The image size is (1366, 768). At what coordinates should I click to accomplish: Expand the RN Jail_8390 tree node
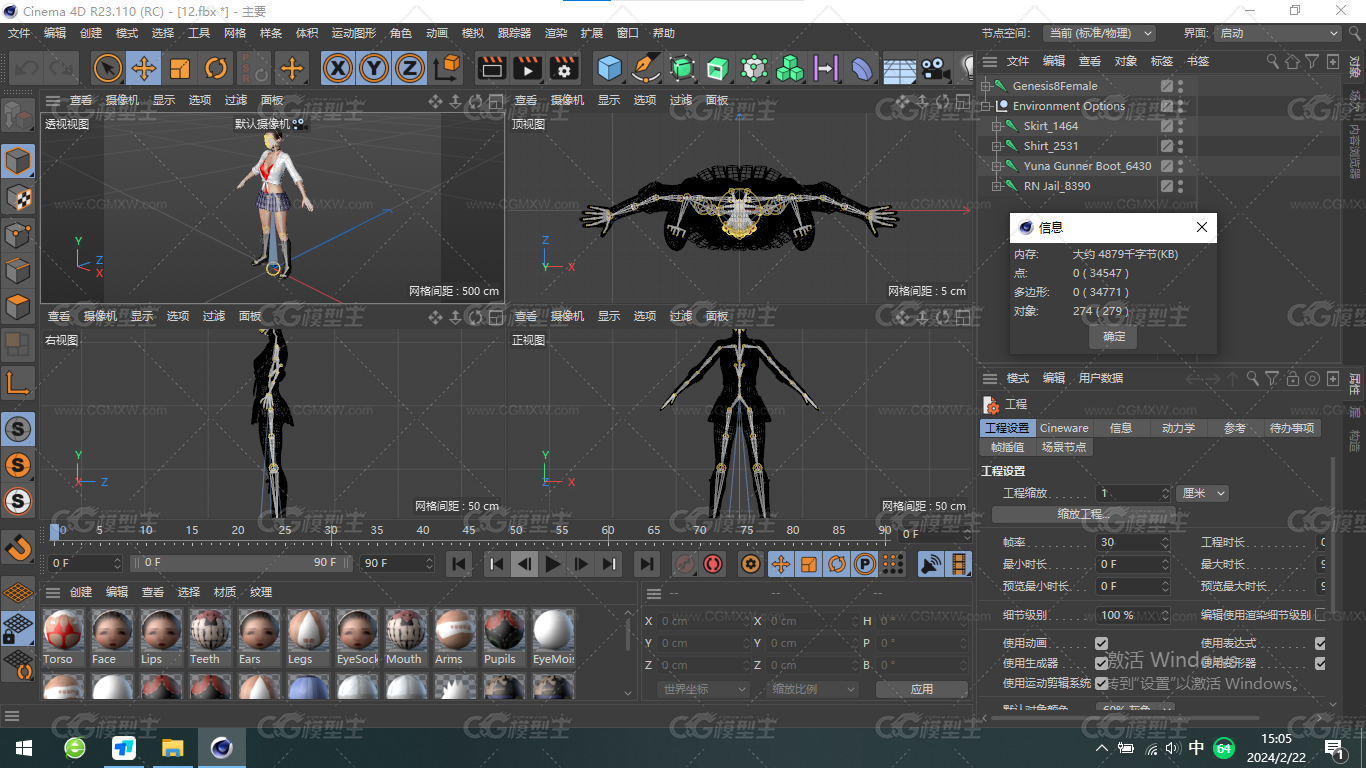tap(996, 186)
